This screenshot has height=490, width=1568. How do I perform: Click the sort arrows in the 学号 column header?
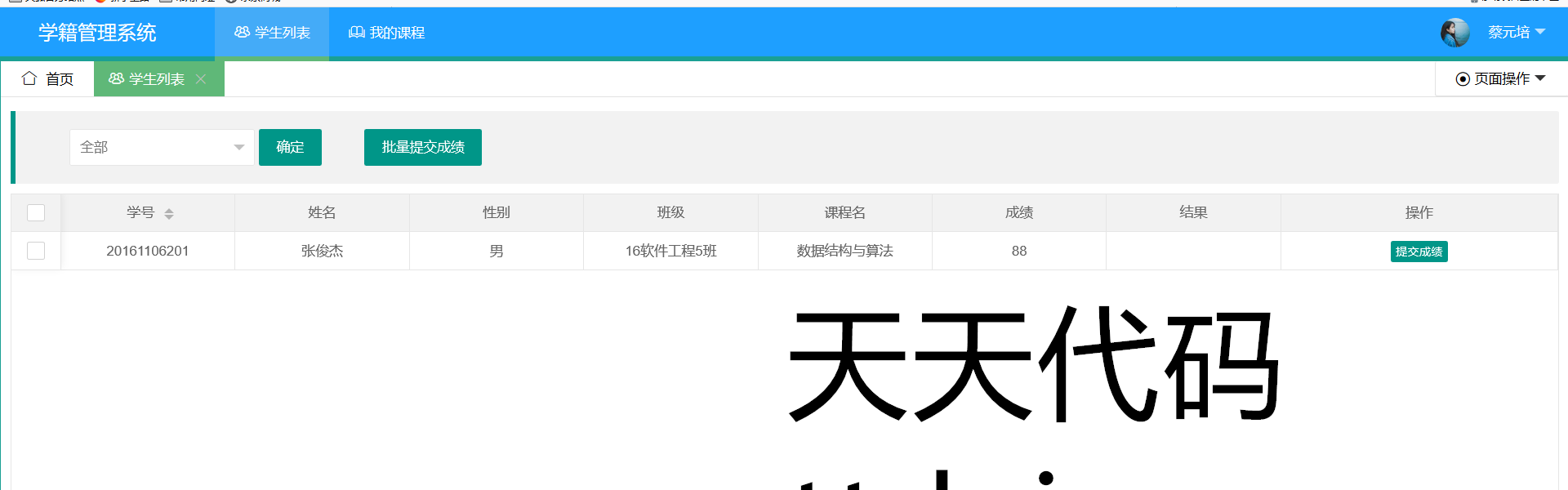[169, 213]
